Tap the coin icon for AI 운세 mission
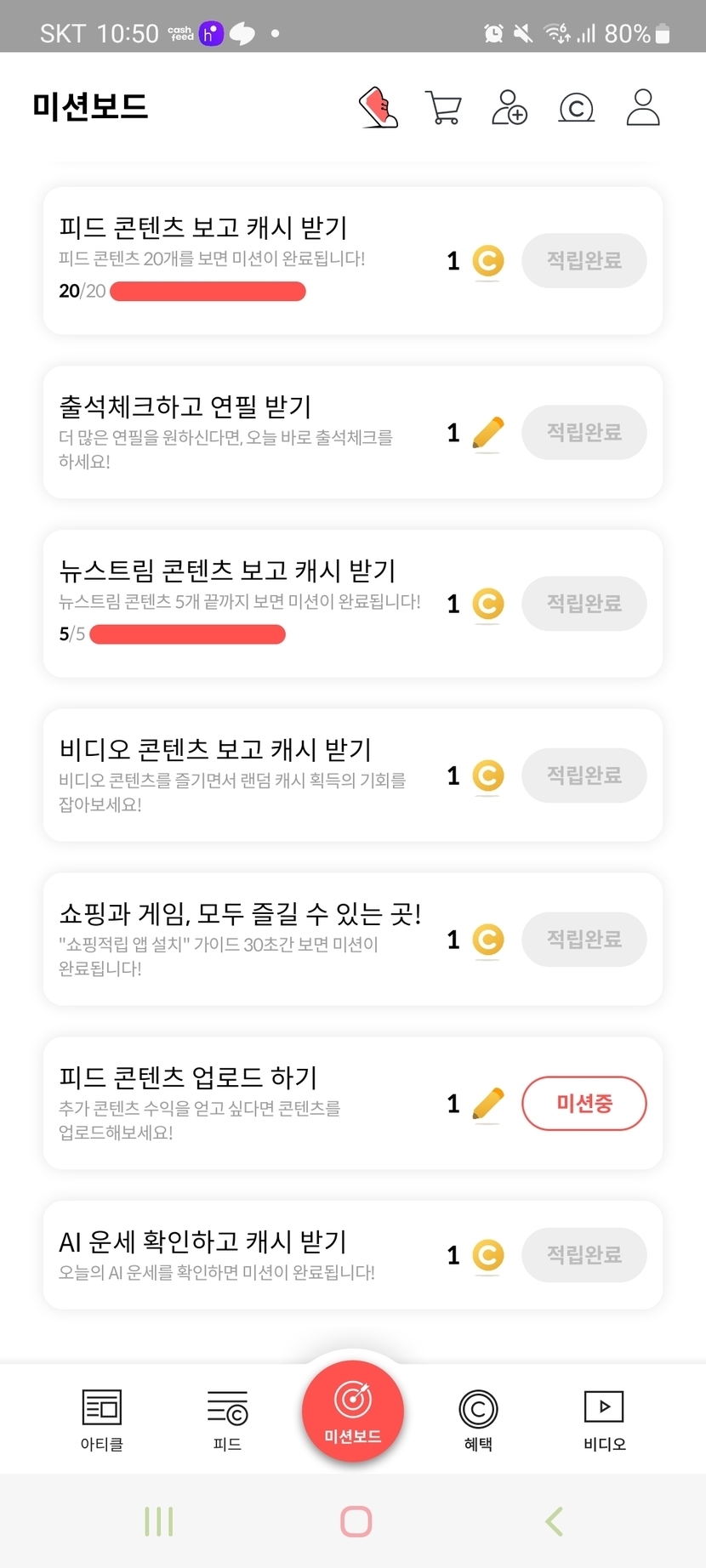The width and height of the screenshot is (706, 1568). pos(488,1255)
